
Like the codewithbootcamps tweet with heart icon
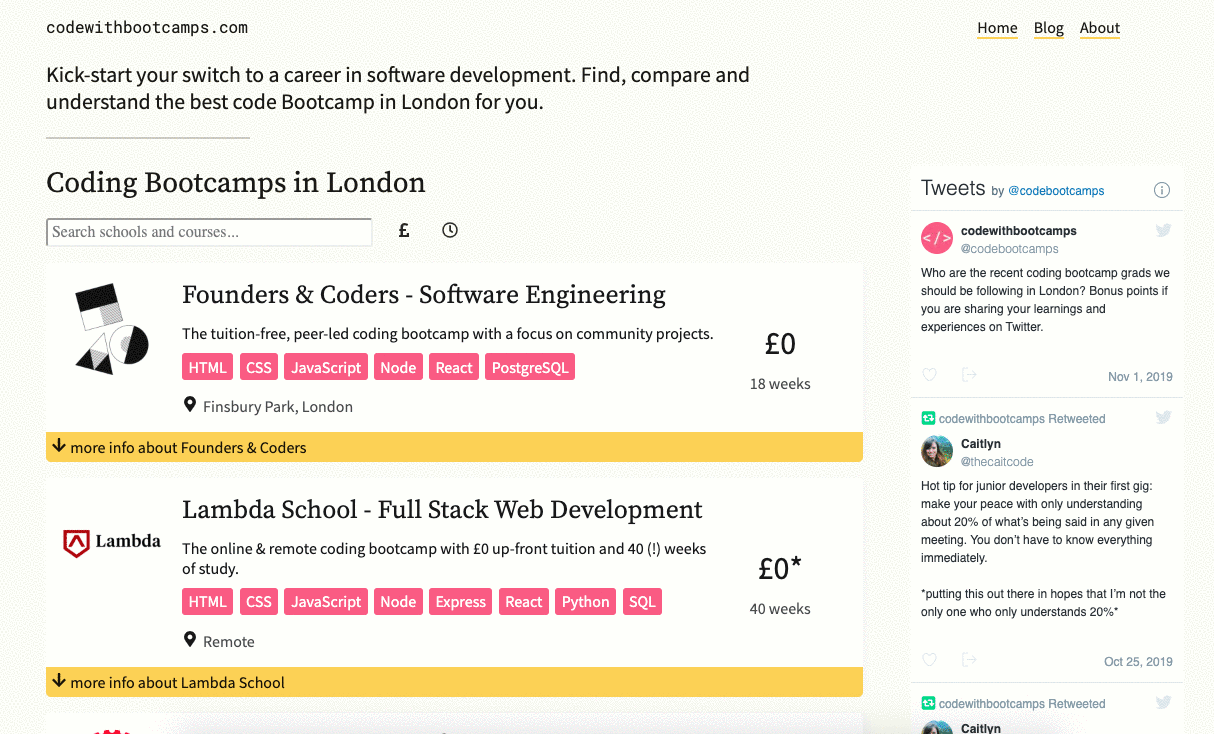pos(930,375)
